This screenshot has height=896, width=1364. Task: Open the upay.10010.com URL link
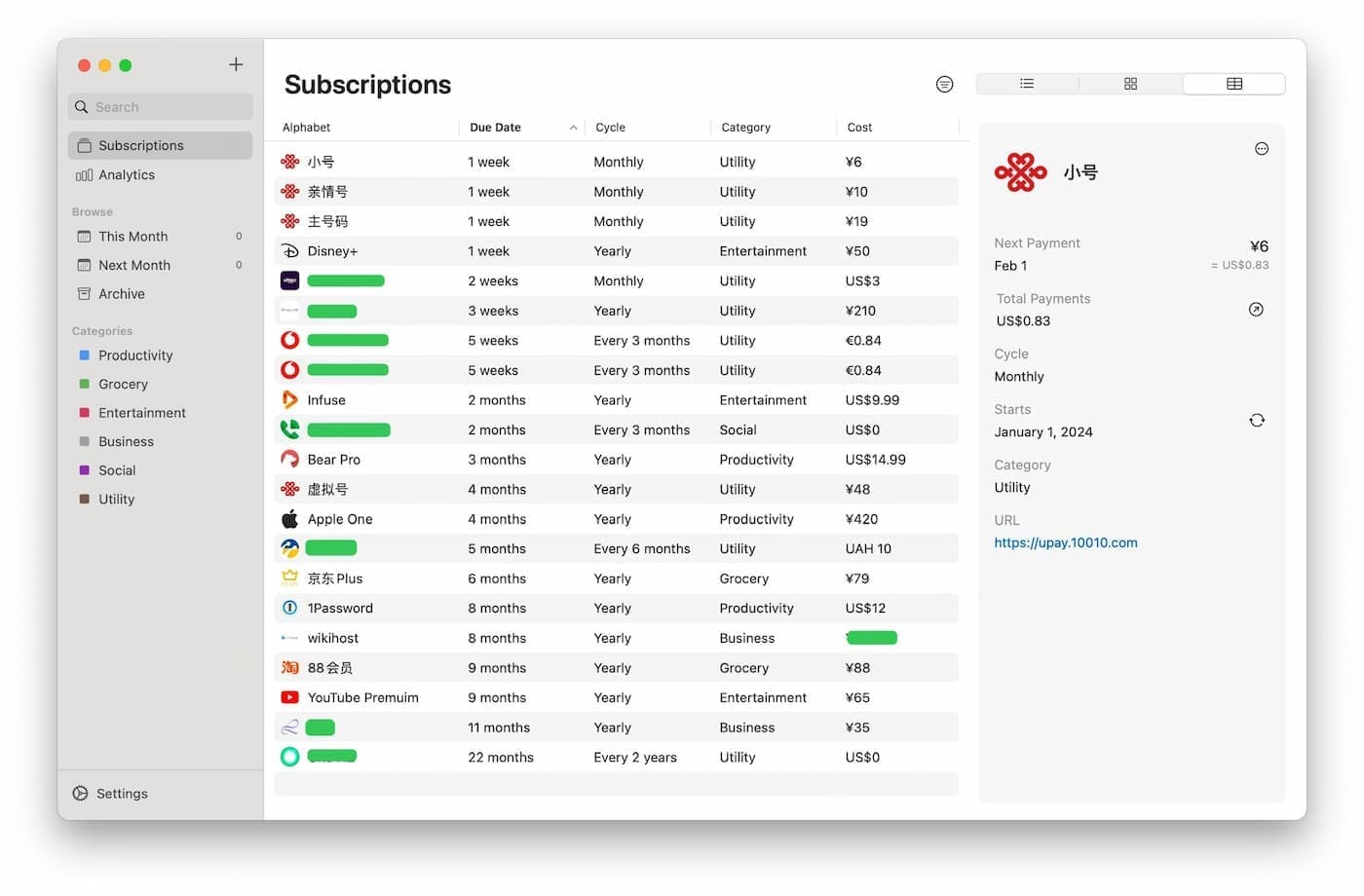[1065, 543]
